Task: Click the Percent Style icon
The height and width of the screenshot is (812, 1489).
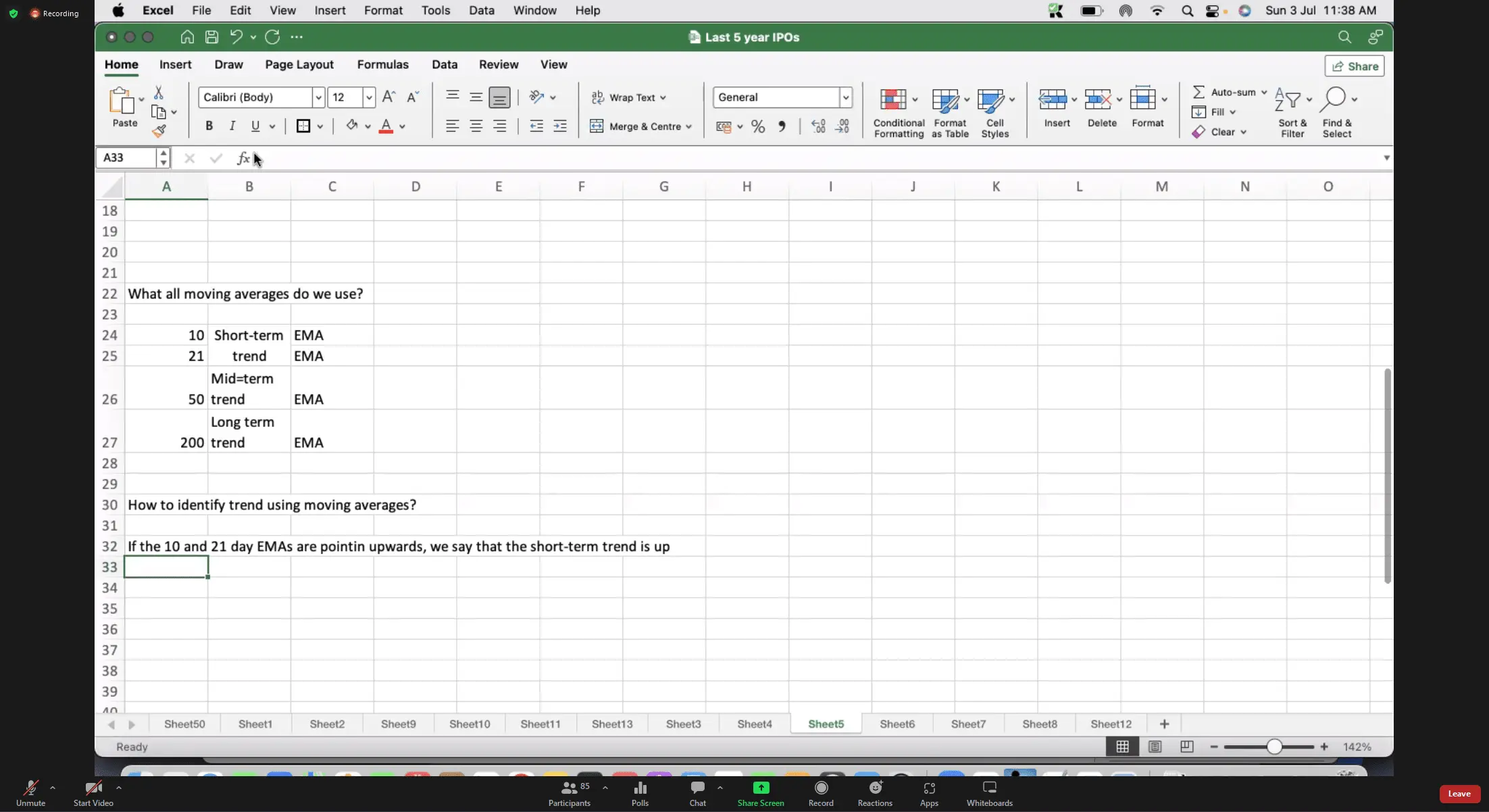Action: coord(758,126)
